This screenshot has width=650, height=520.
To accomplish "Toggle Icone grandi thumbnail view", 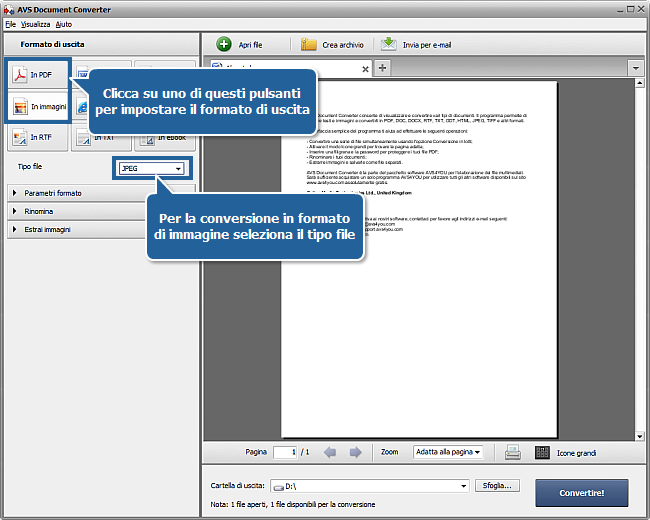I will click(x=542, y=452).
